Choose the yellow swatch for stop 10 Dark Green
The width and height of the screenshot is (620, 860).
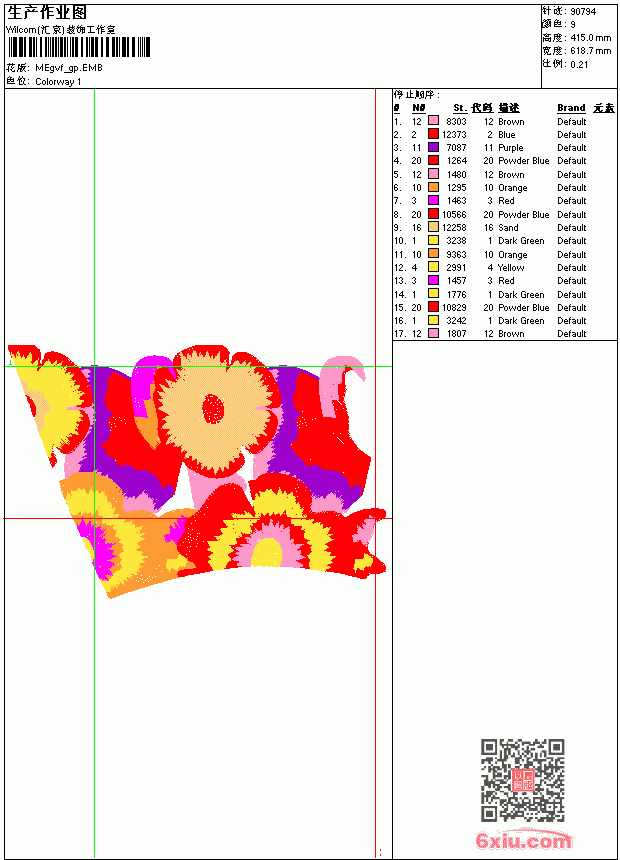tap(433, 240)
